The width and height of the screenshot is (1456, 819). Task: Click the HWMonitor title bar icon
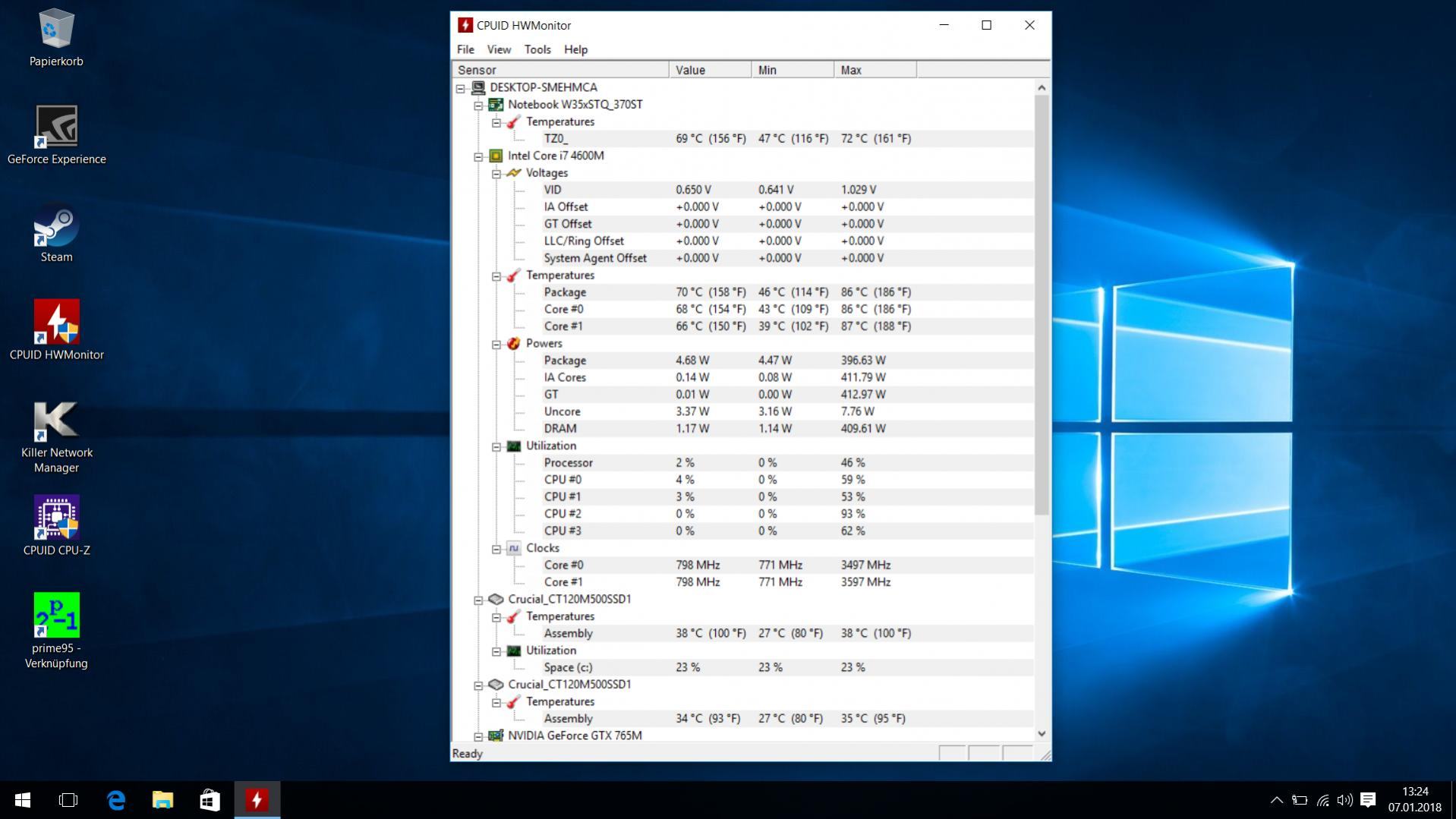click(x=465, y=25)
